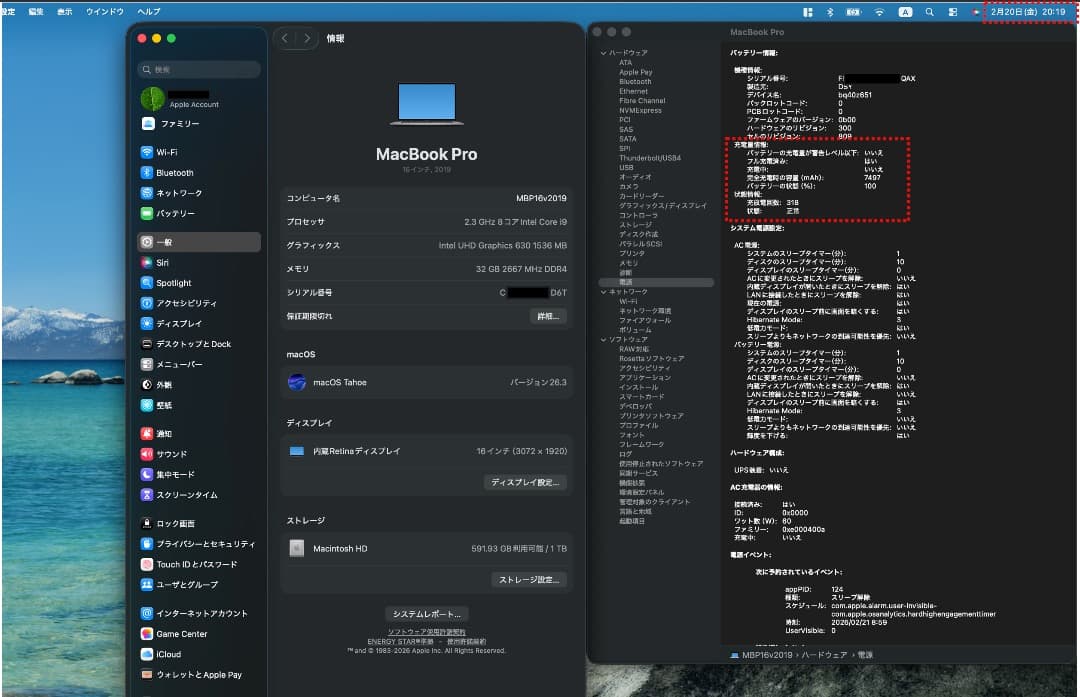Open the 編集 menu
This screenshot has width=1080, height=697.
(36, 12)
